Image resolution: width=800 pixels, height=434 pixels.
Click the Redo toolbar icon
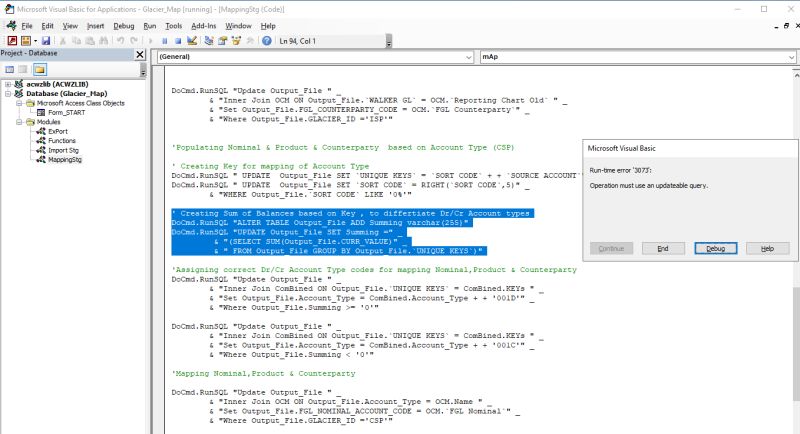pos(134,41)
